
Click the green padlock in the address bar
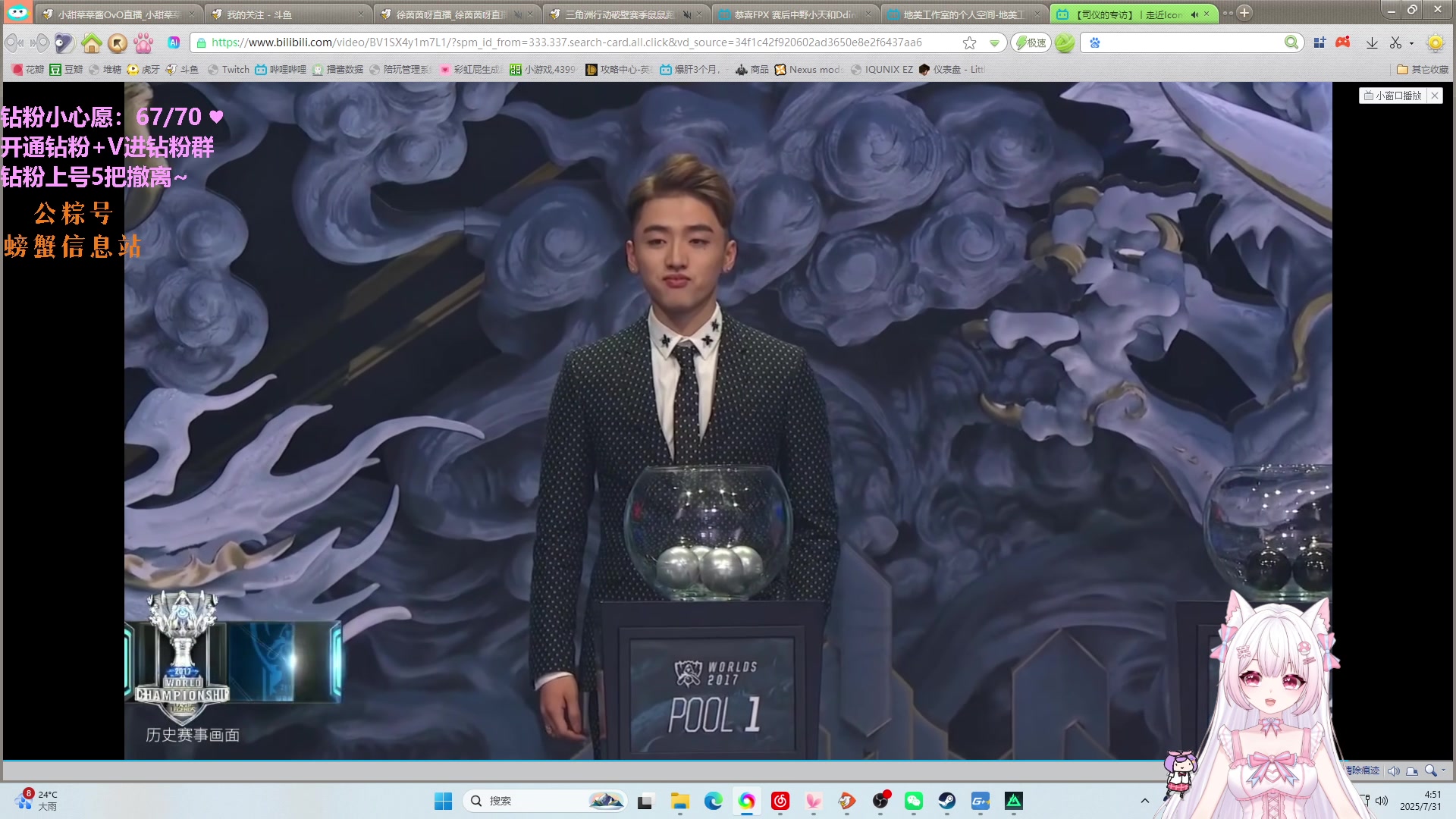[x=202, y=43]
